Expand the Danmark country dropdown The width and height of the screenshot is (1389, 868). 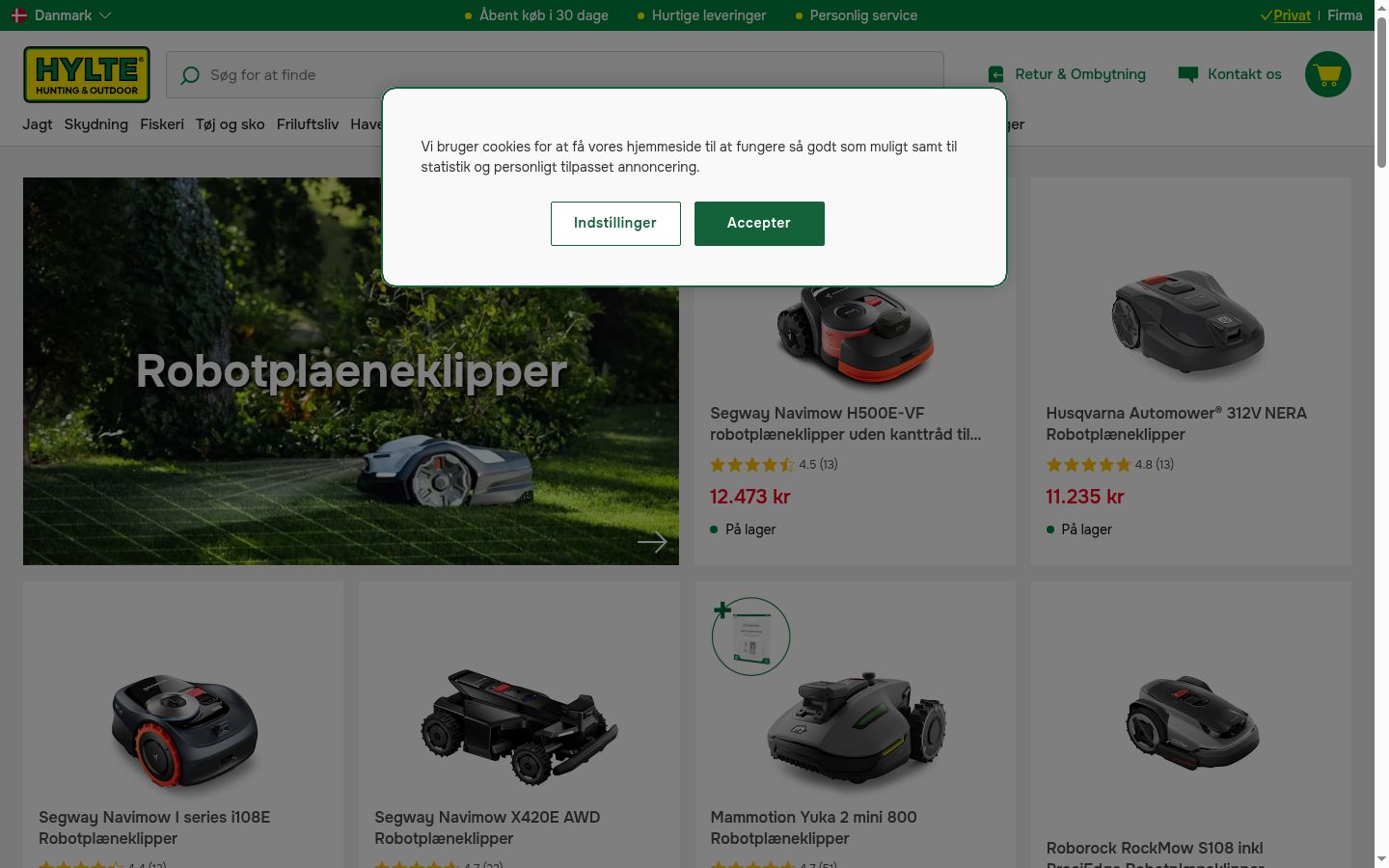pyautogui.click(x=62, y=15)
